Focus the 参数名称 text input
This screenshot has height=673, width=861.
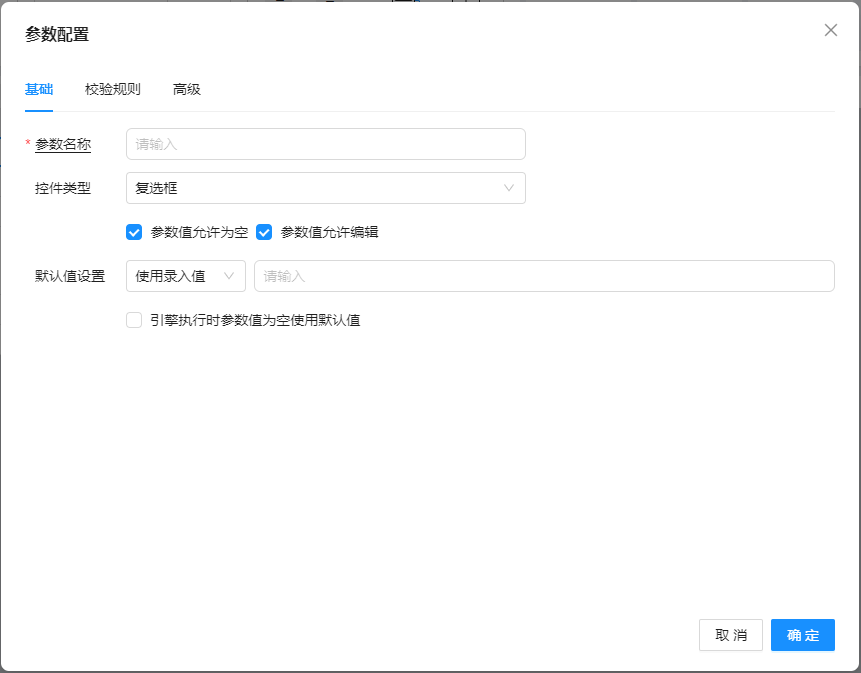pos(325,144)
